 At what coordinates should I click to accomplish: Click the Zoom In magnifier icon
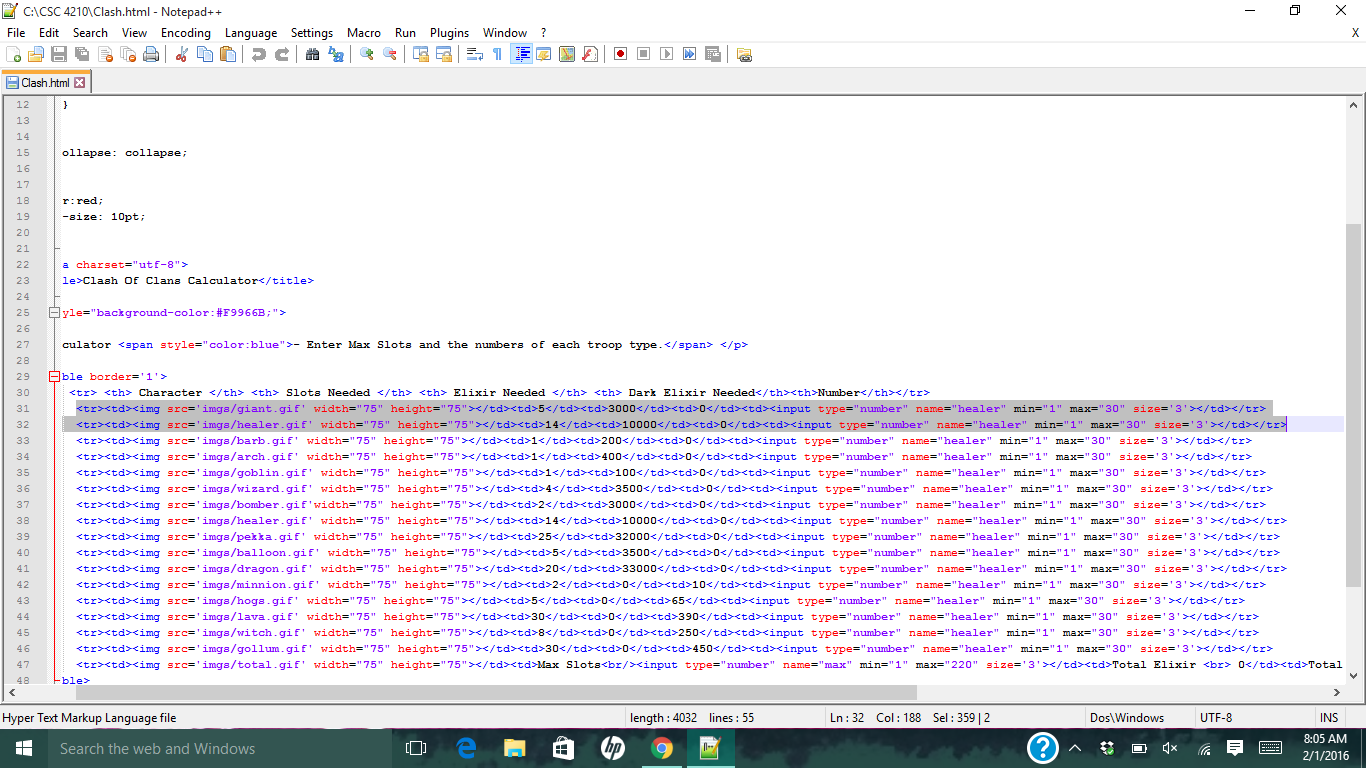364,53
